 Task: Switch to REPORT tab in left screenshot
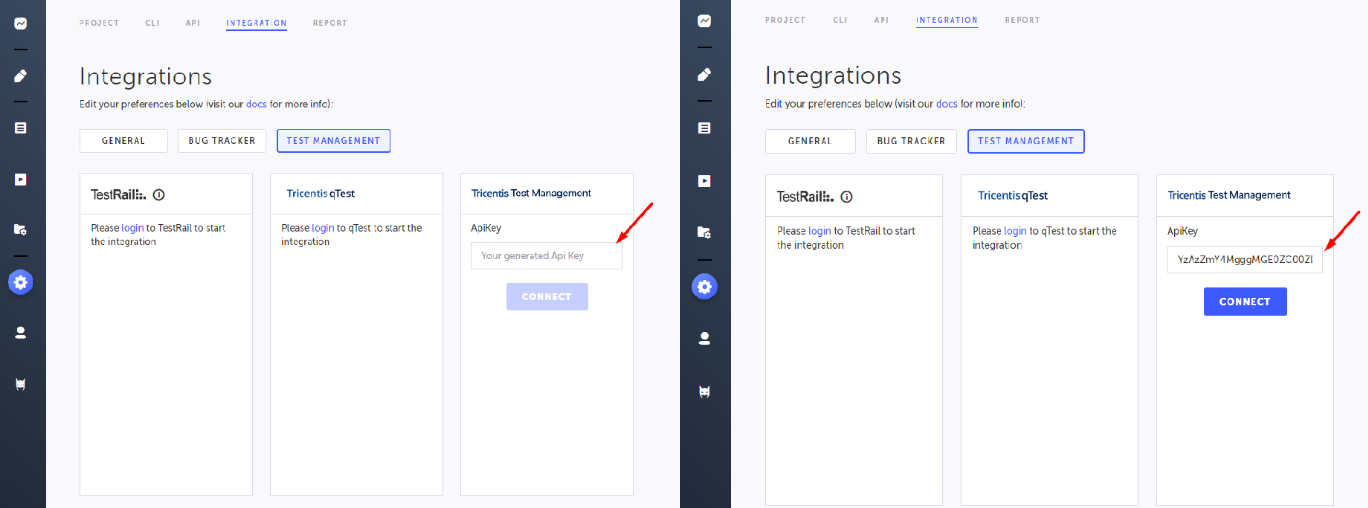tap(330, 23)
